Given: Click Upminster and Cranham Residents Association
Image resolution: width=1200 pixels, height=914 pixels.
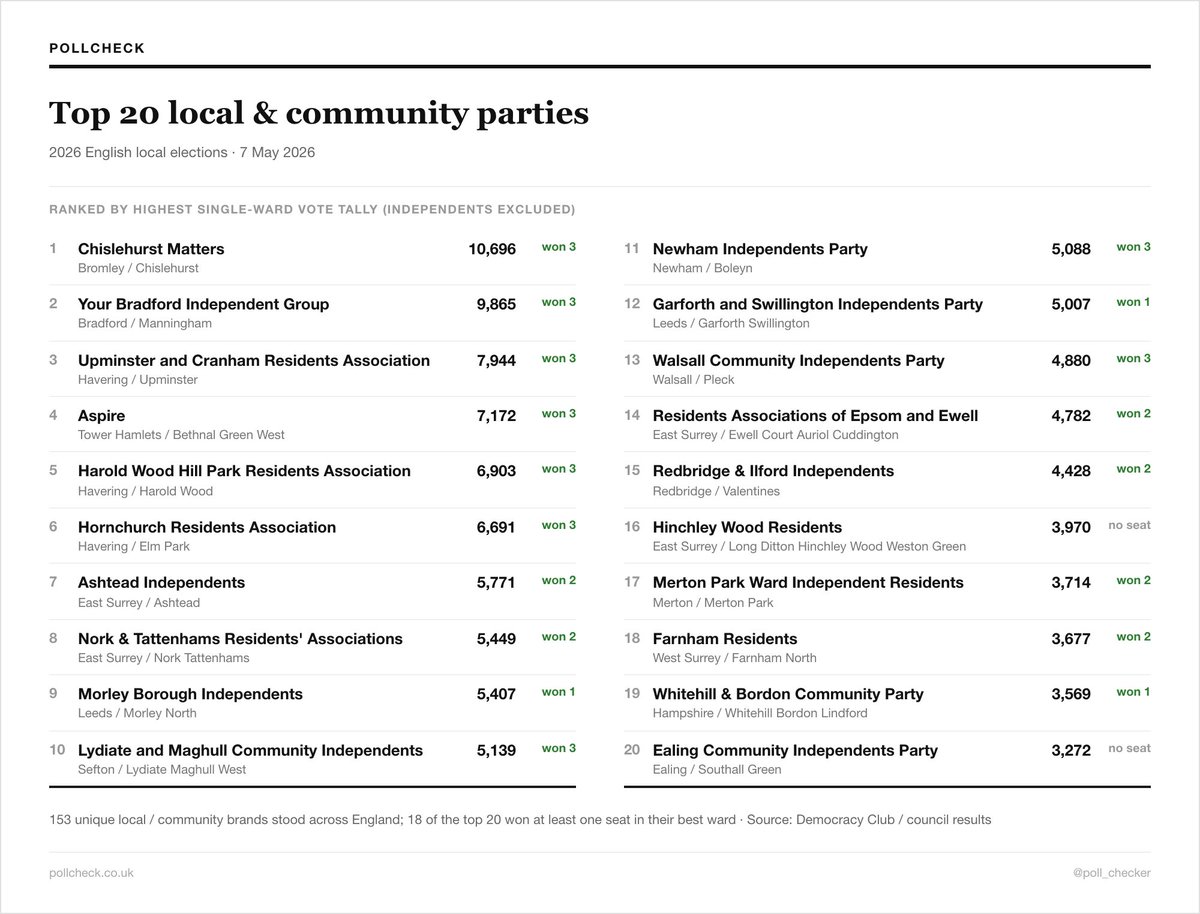Looking at the screenshot, I should tap(254, 360).
